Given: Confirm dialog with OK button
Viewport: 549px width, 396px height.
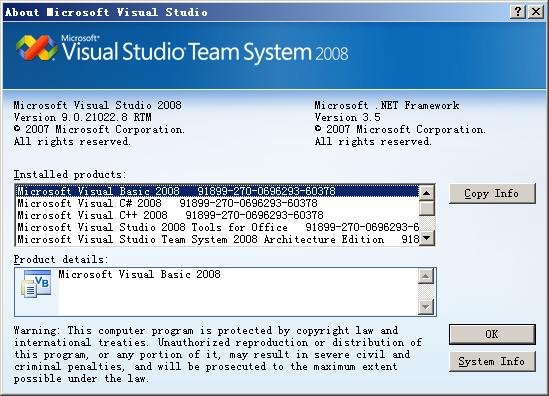Looking at the screenshot, I should pos(492,334).
